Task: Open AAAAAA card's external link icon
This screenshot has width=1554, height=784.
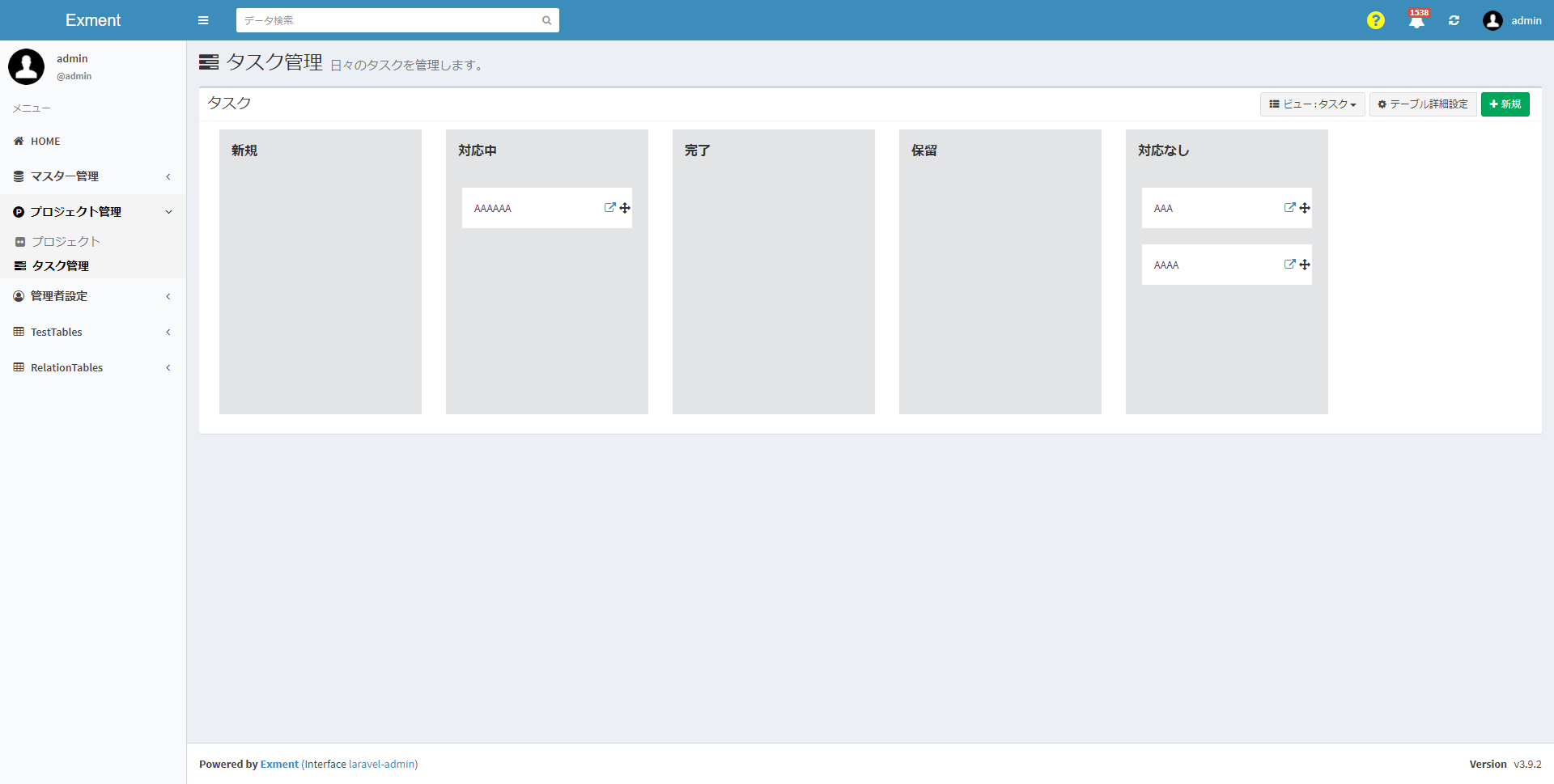Action: pos(610,208)
